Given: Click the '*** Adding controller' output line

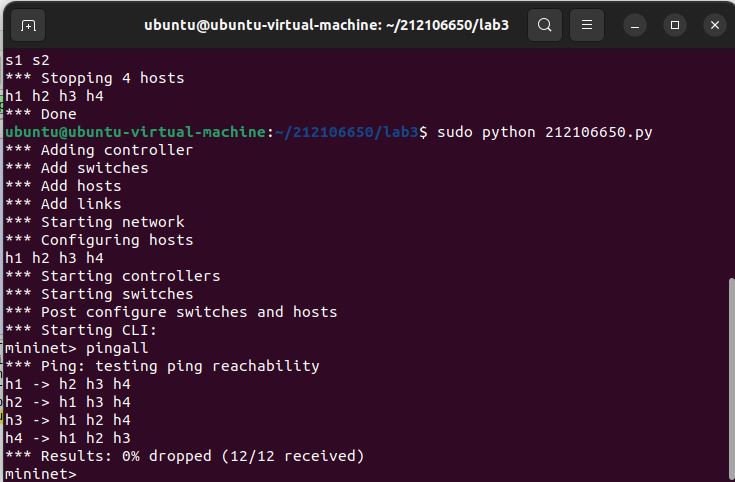Looking at the screenshot, I should 99,150.
